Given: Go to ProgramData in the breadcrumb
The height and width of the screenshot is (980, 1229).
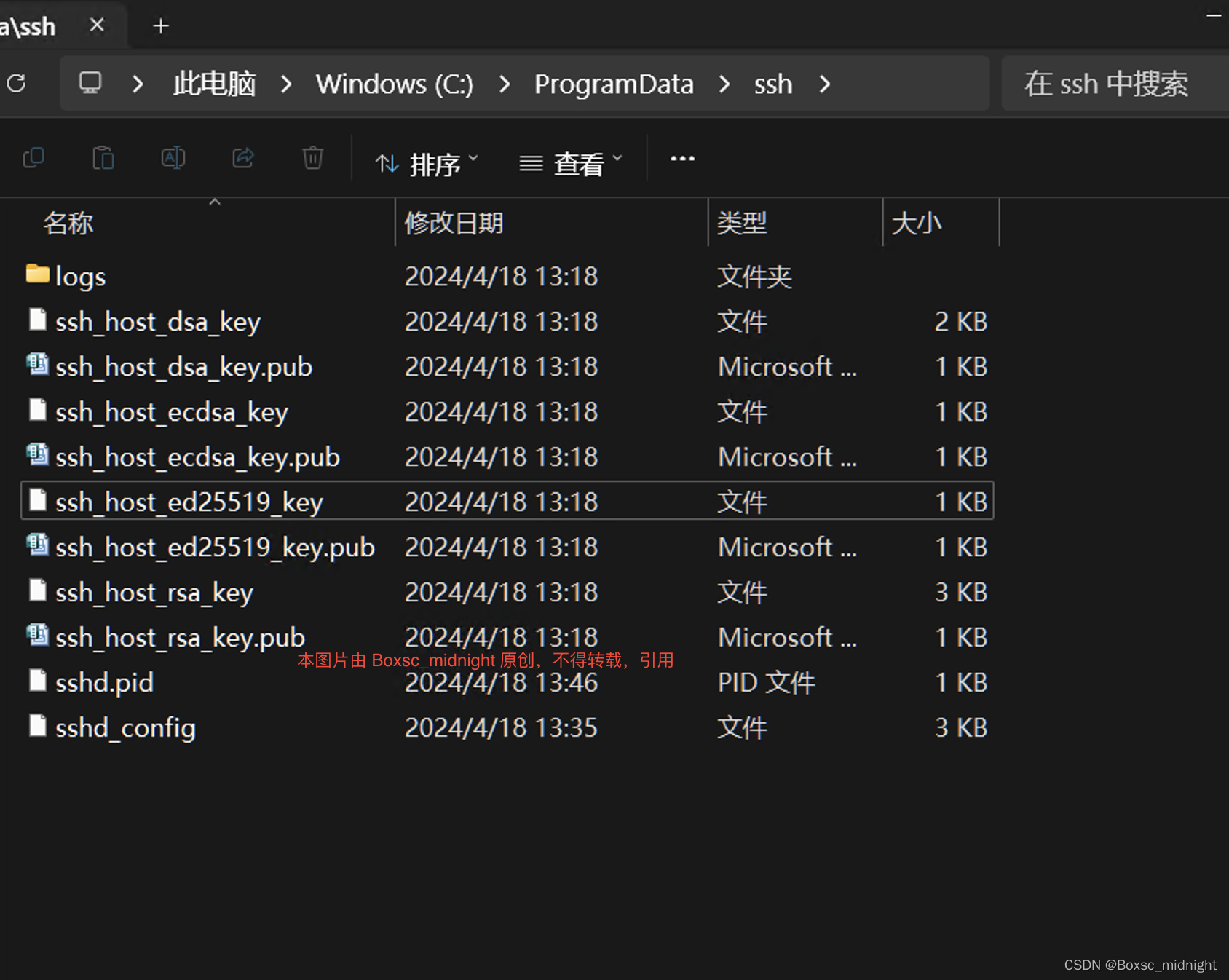Looking at the screenshot, I should click(x=614, y=84).
